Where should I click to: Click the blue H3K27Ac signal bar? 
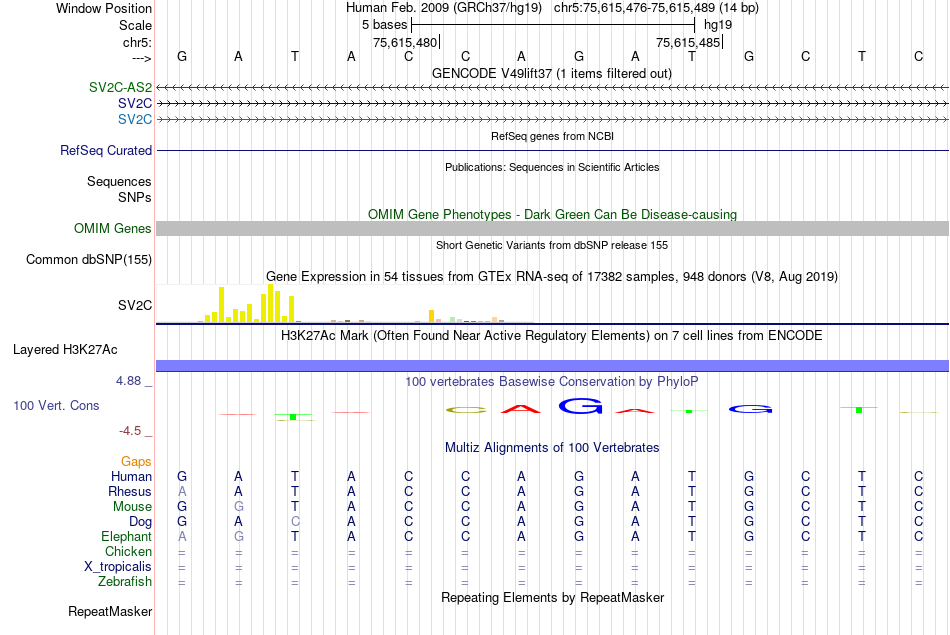[x=552, y=365]
